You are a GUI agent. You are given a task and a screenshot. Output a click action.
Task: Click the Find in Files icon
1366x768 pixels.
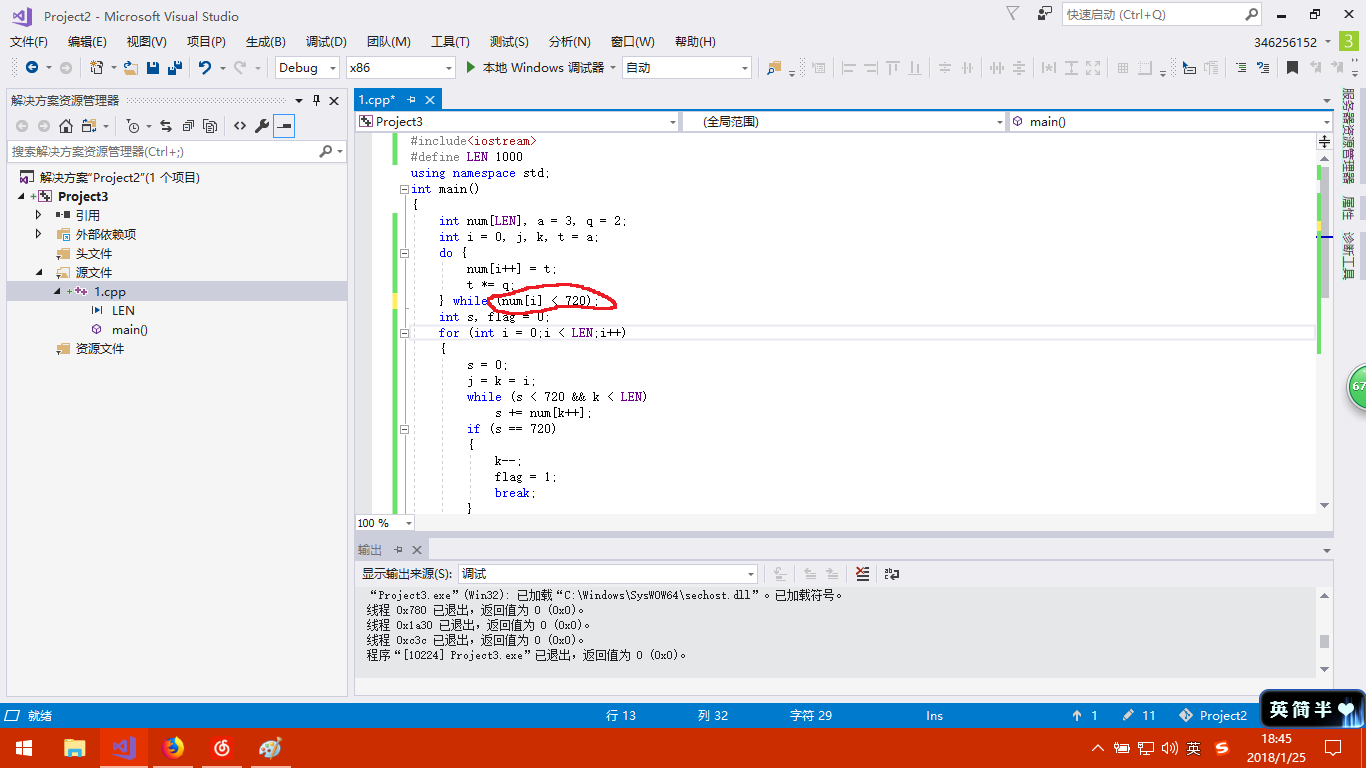click(773, 67)
